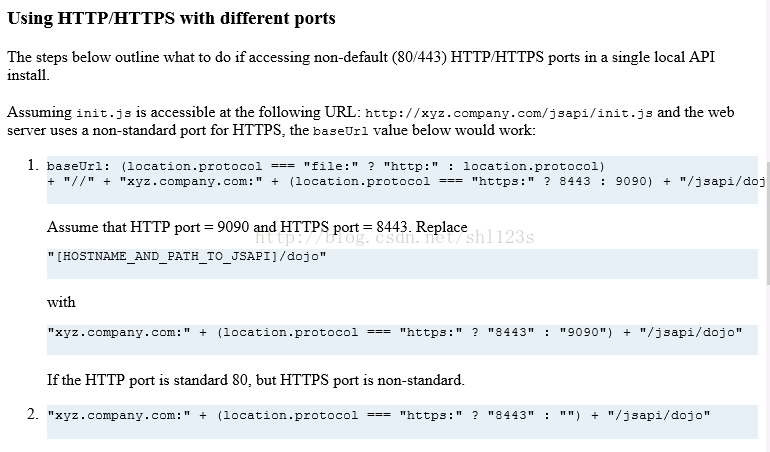Screen dimensions: 770x452
Task: Click the blog.csdn.net watermark text
Action: point(394,238)
